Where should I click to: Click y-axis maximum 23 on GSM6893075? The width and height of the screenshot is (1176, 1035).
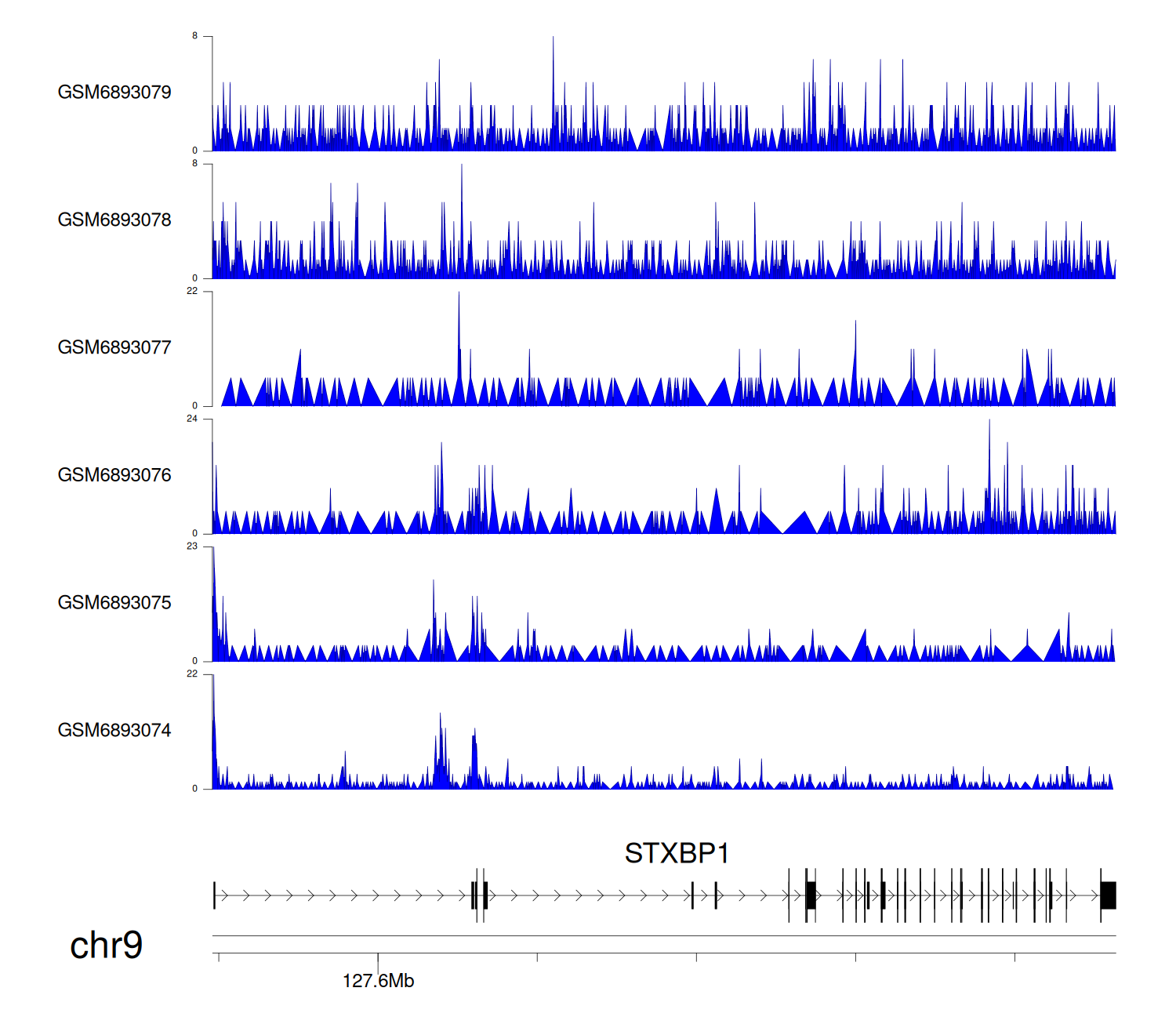click(192, 547)
